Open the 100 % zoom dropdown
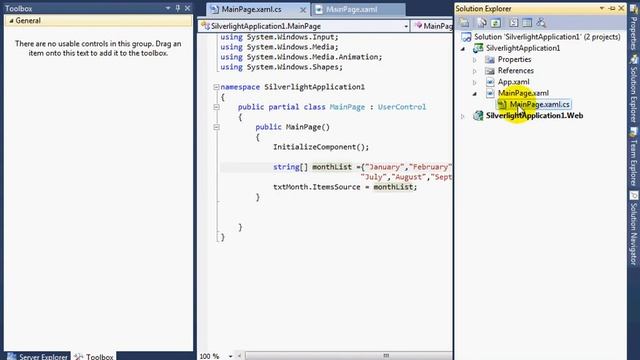This screenshot has width=640, height=360. [230, 356]
